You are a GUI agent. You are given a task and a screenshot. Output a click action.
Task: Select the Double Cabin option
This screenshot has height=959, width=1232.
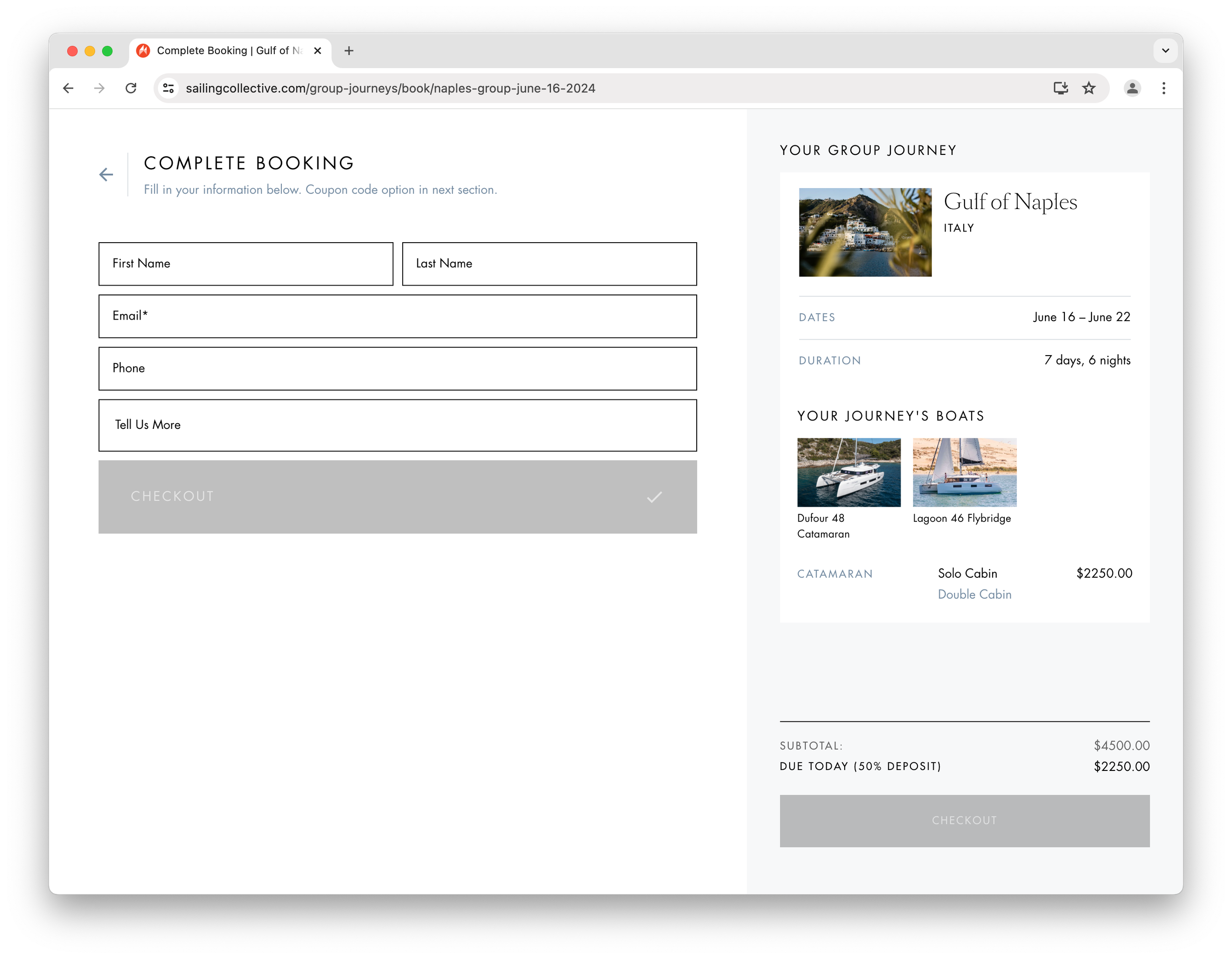click(974, 594)
